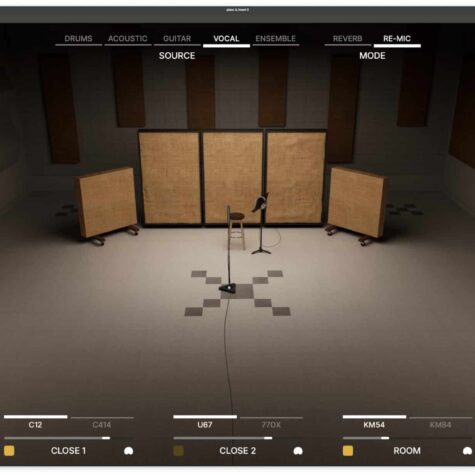This screenshot has height=475, width=475.
Task: Toggle the CLOSE 2 dim enable square
Action: tap(179, 451)
